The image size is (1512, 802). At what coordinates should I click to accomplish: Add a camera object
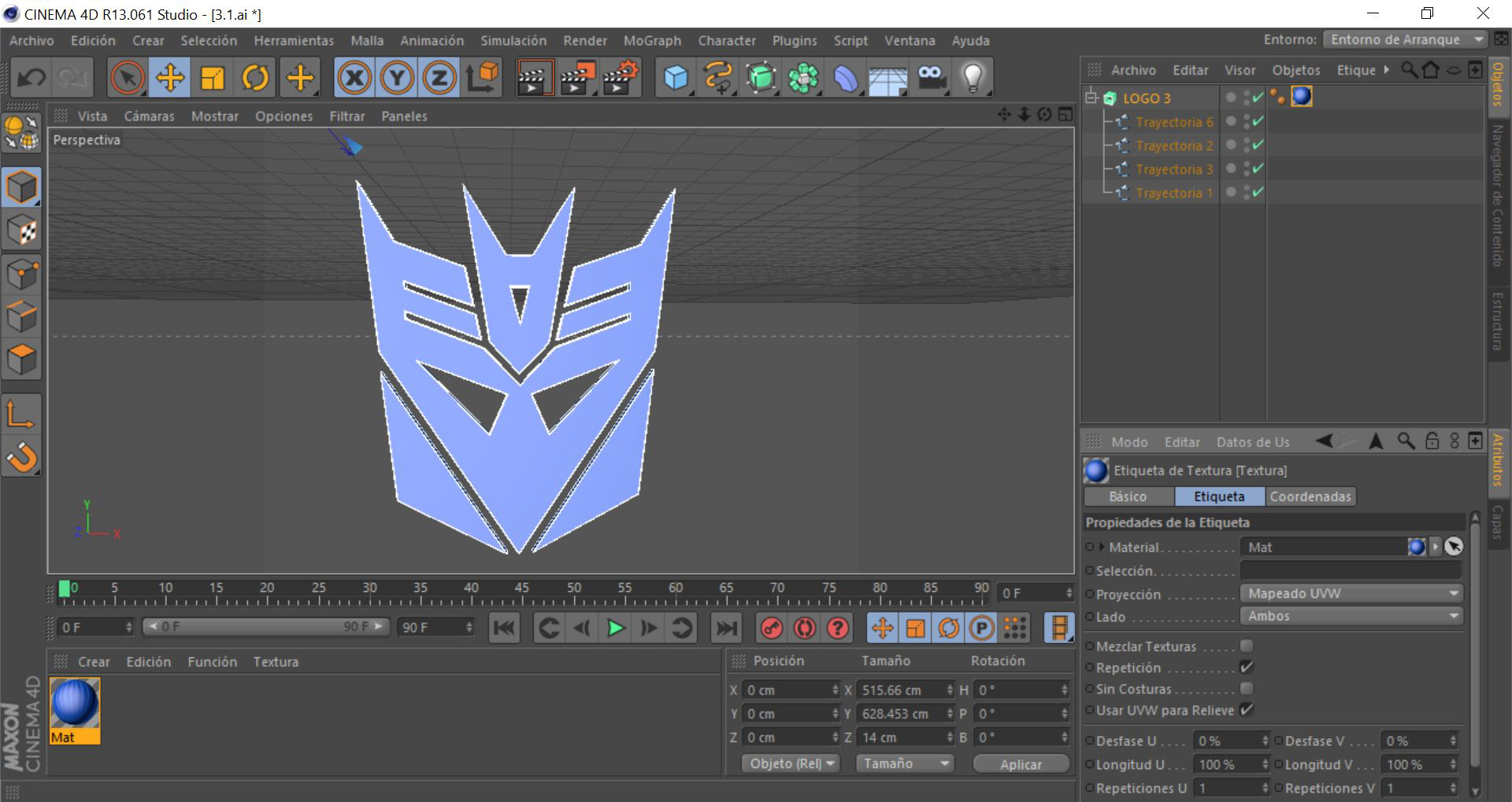[x=931, y=78]
